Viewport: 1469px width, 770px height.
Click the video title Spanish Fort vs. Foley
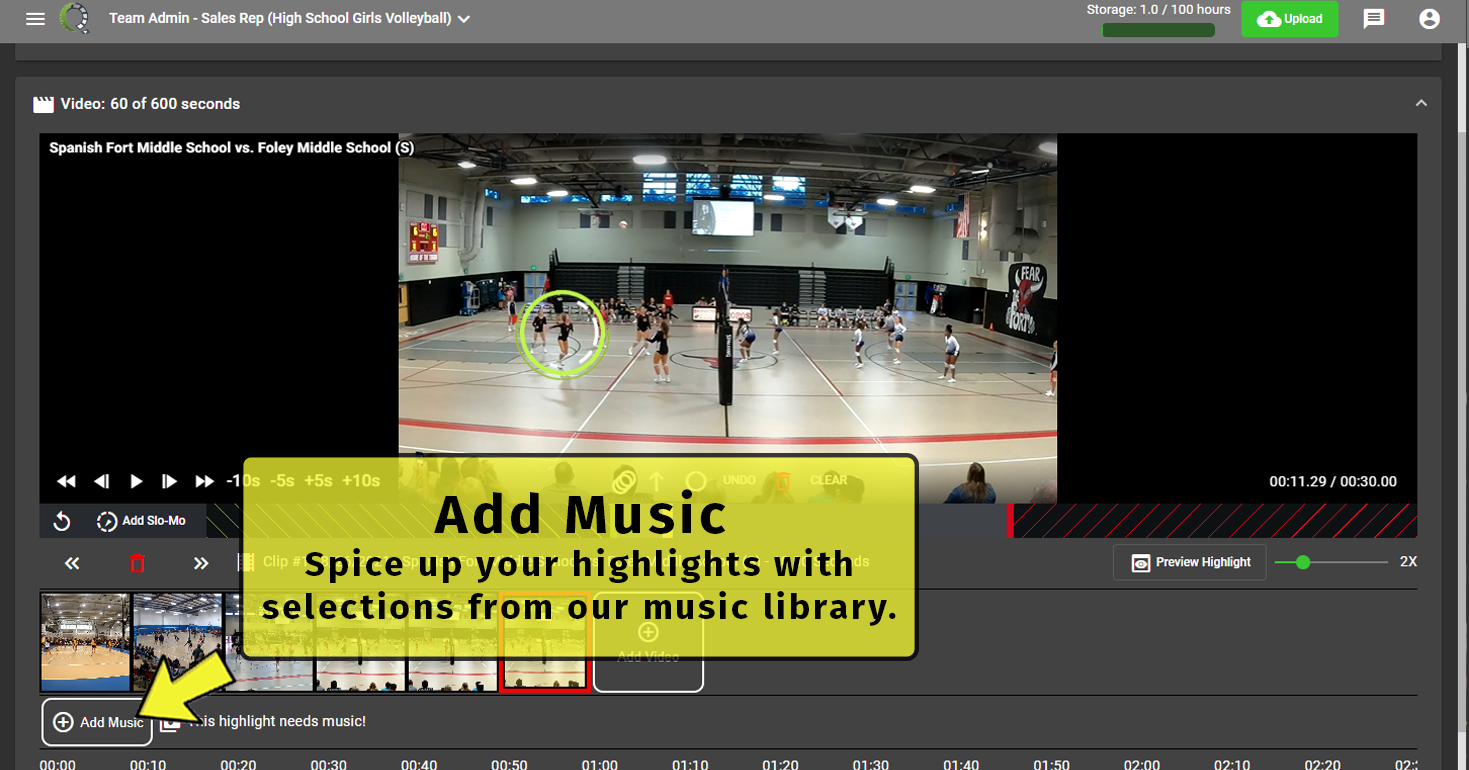(x=231, y=148)
